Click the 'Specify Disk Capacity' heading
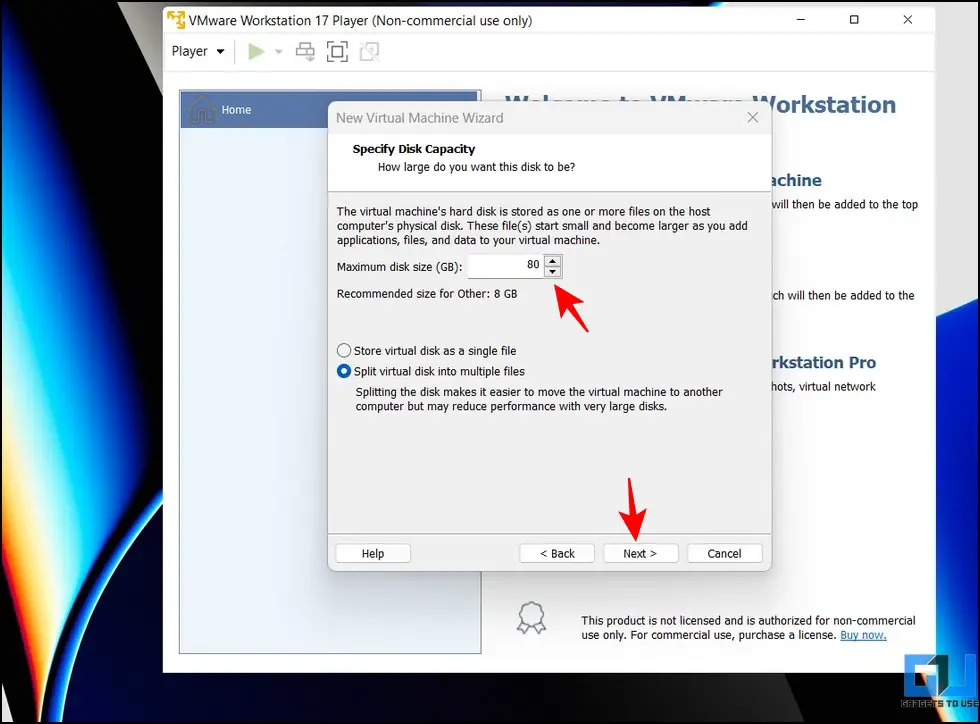Screen dimensions: 980x724 414,149
